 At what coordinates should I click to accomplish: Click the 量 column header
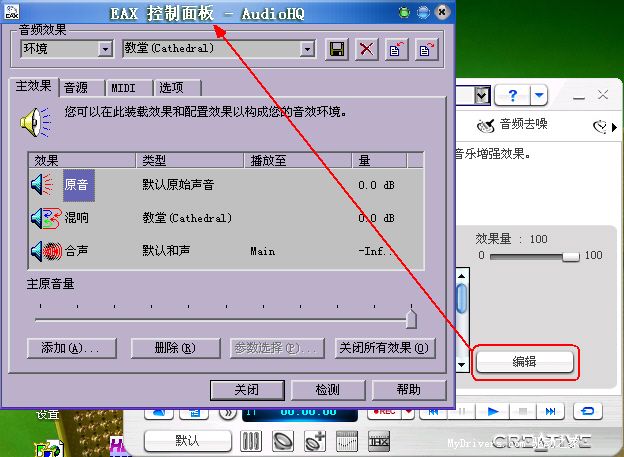point(380,160)
